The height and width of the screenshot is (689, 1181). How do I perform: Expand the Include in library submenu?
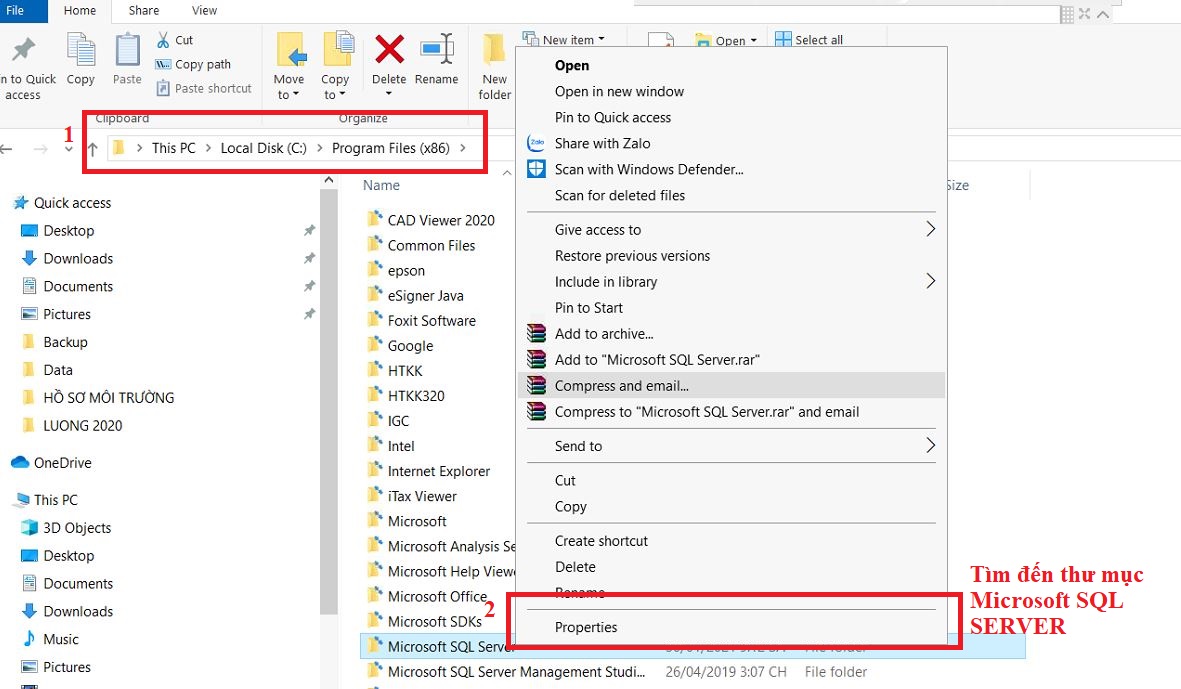(930, 281)
